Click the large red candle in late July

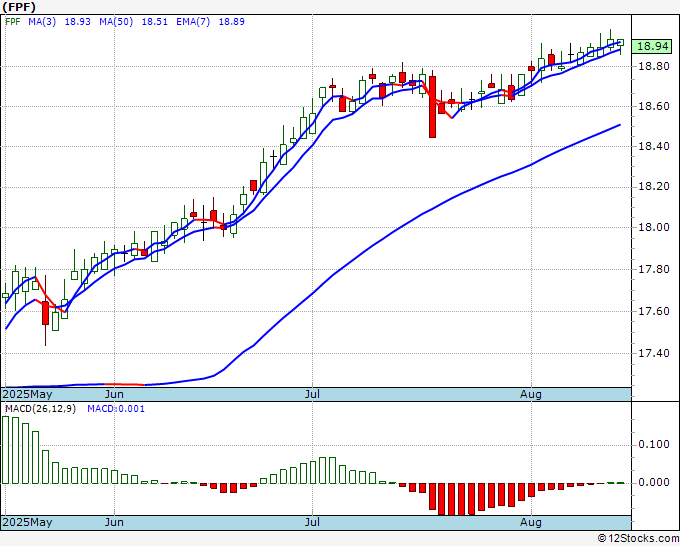coord(432,107)
